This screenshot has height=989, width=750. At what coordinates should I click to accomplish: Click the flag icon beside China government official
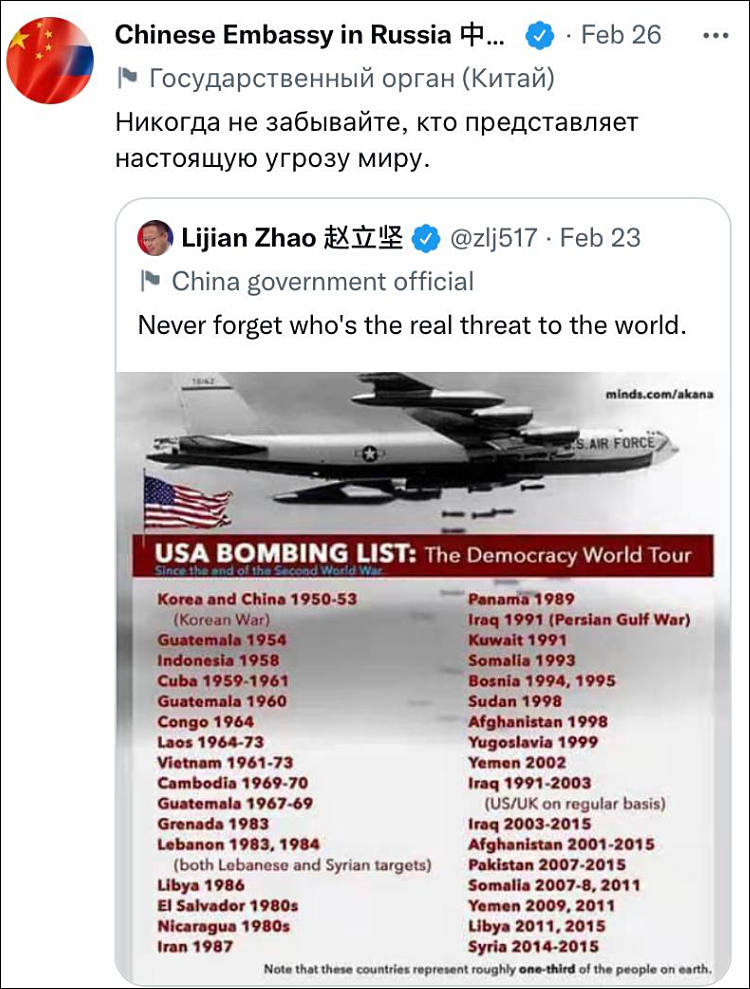click(x=150, y=281)
